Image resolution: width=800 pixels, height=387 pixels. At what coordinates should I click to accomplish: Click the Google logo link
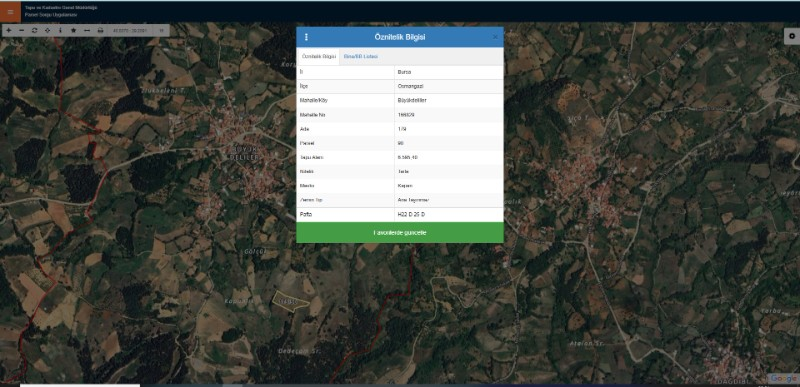pyautogui.click(x=783, y=378)
